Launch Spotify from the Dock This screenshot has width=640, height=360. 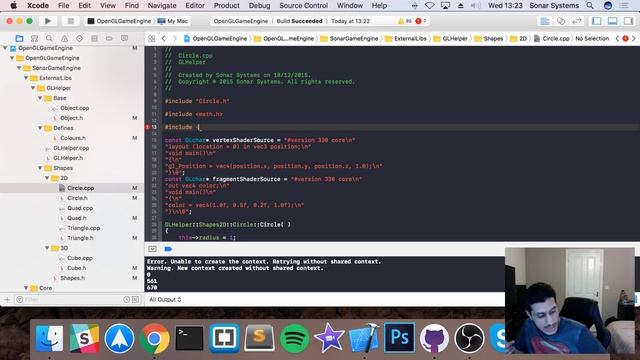click(x=294, y=338)
